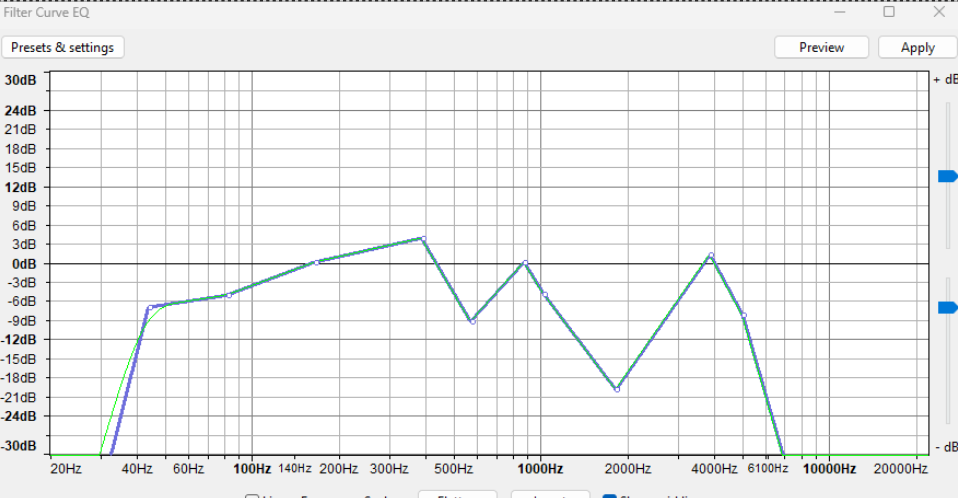Screen dimensions: 958x498
Task: Maximize the Filter Curve EQ window
Action: pos(889,12)
